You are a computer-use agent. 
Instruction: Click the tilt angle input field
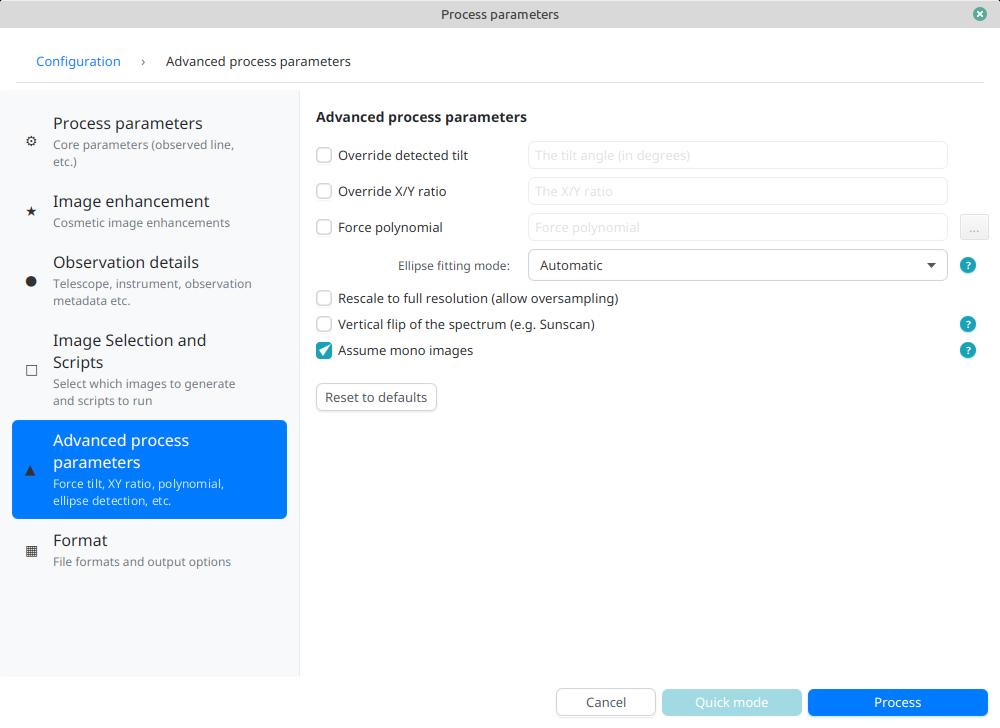(x=737, y=155)
